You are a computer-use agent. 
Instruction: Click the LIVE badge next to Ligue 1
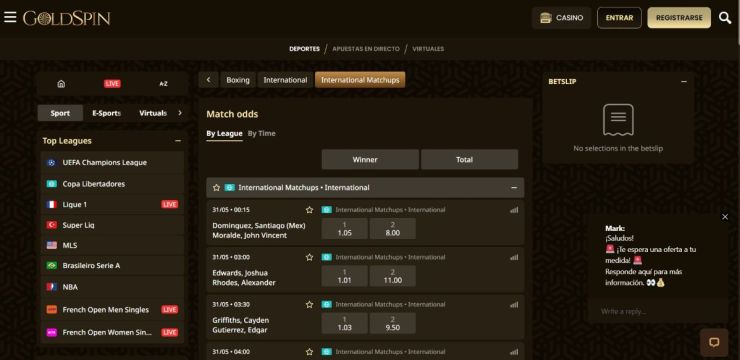tap(170, 204)
